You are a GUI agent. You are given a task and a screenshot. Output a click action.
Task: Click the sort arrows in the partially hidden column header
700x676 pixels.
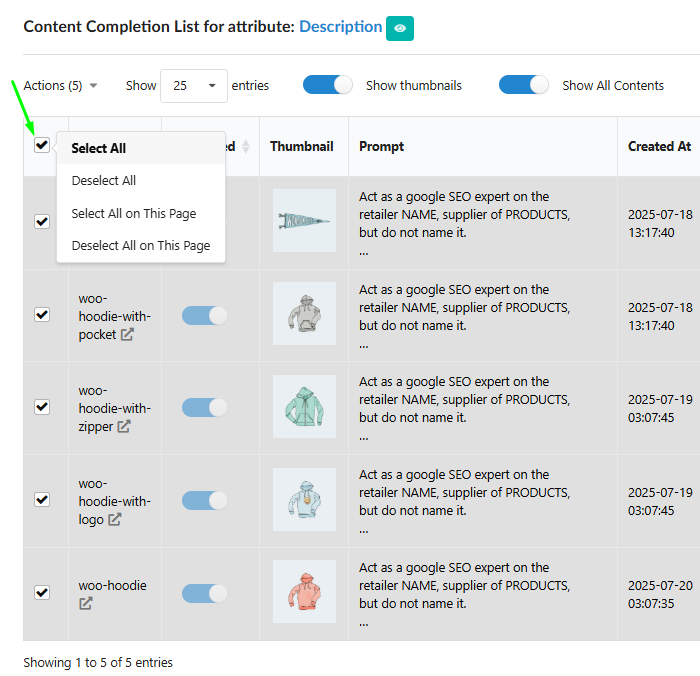click(x=246, y=147)
